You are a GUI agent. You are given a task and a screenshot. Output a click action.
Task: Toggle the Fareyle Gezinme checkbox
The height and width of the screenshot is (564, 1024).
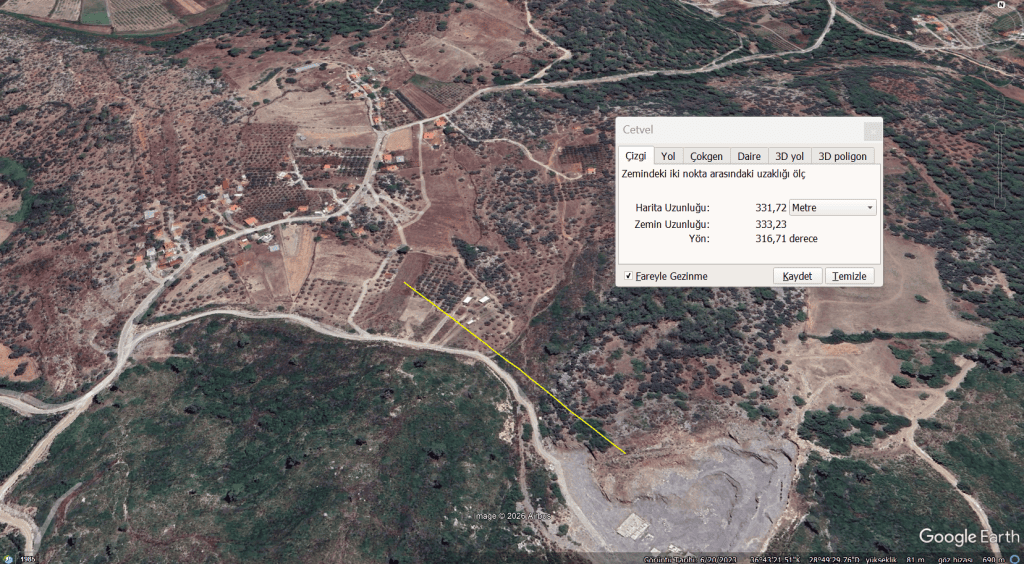coord(628,276)
